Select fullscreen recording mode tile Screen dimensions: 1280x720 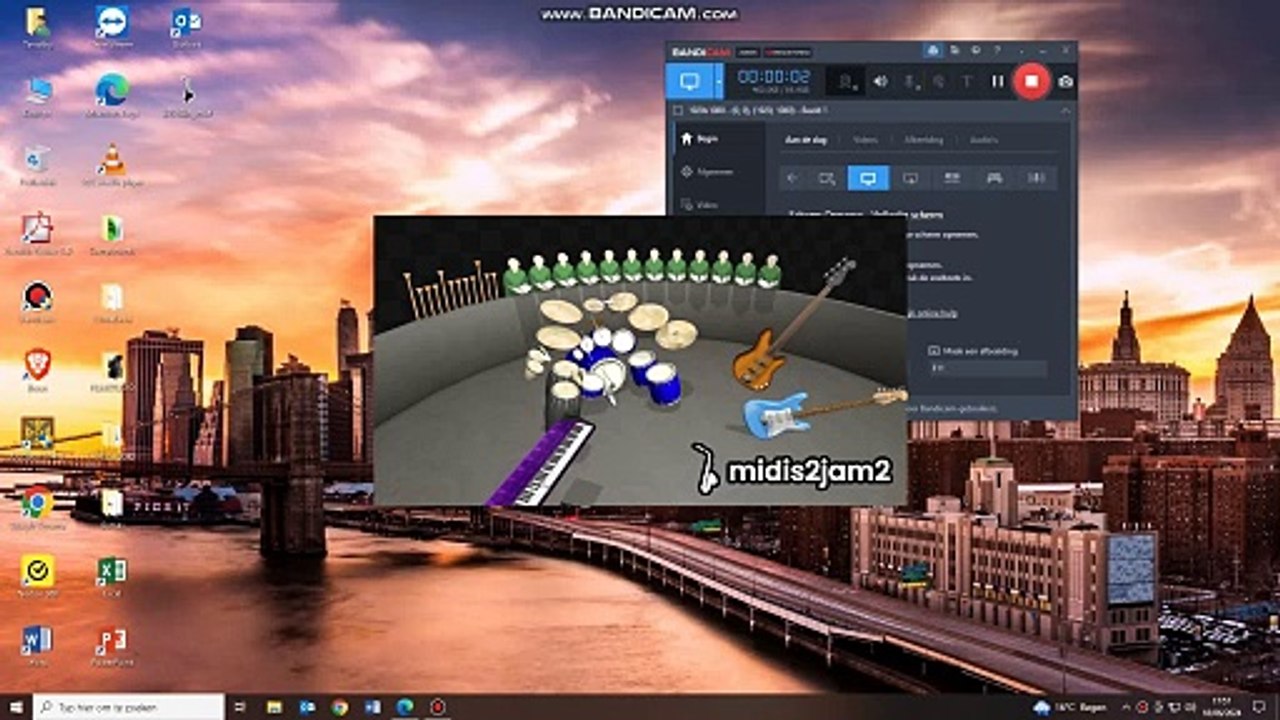(x=868, y=178)
